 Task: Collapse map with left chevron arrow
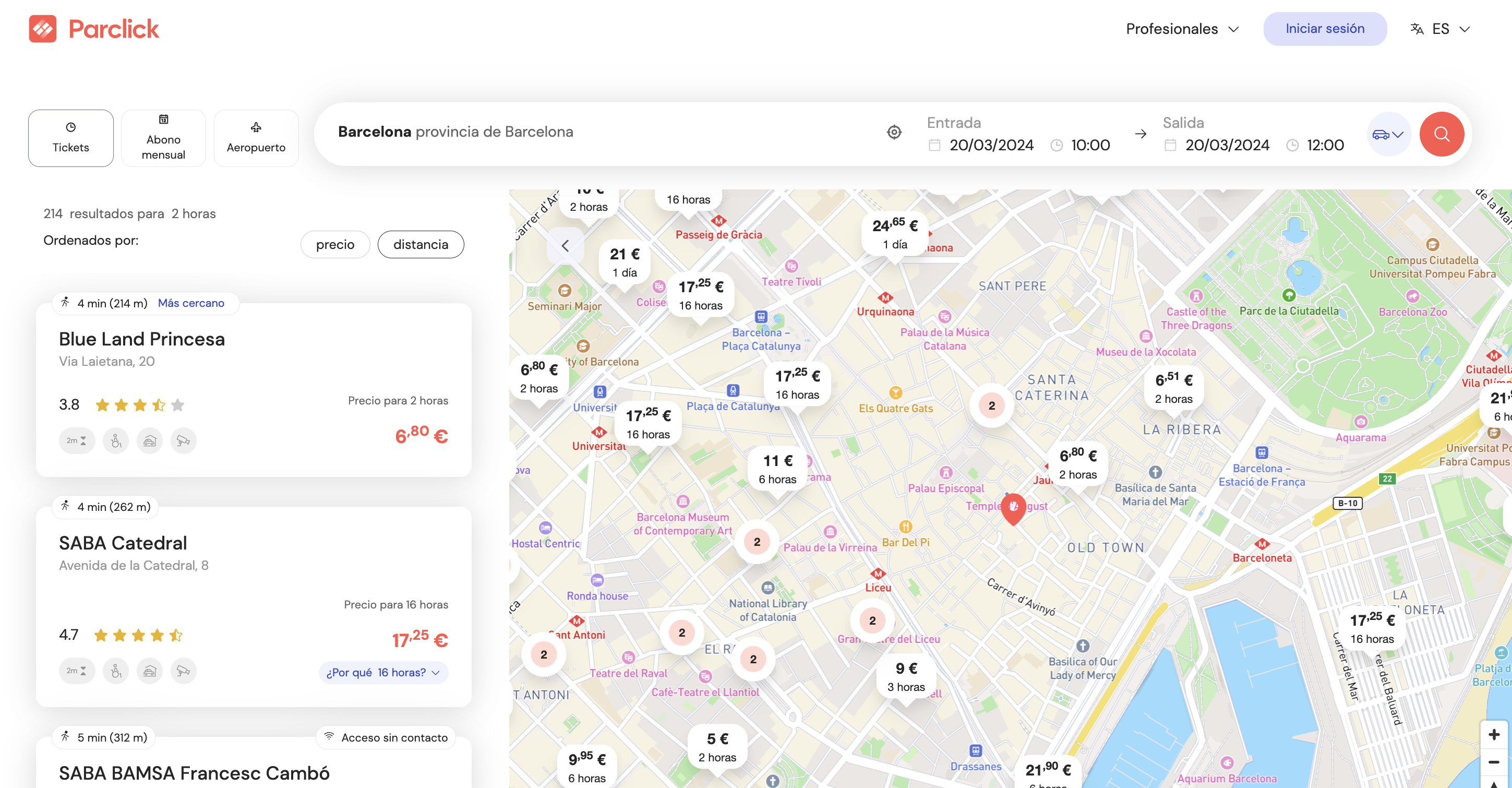(x=565, y=245)
